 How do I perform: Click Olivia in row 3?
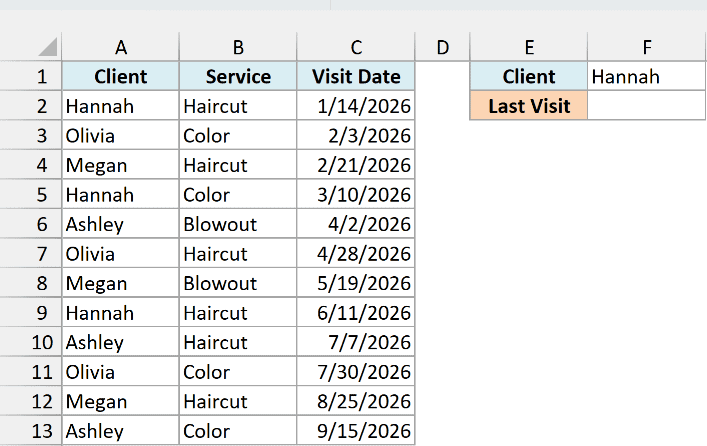(120, 135)
